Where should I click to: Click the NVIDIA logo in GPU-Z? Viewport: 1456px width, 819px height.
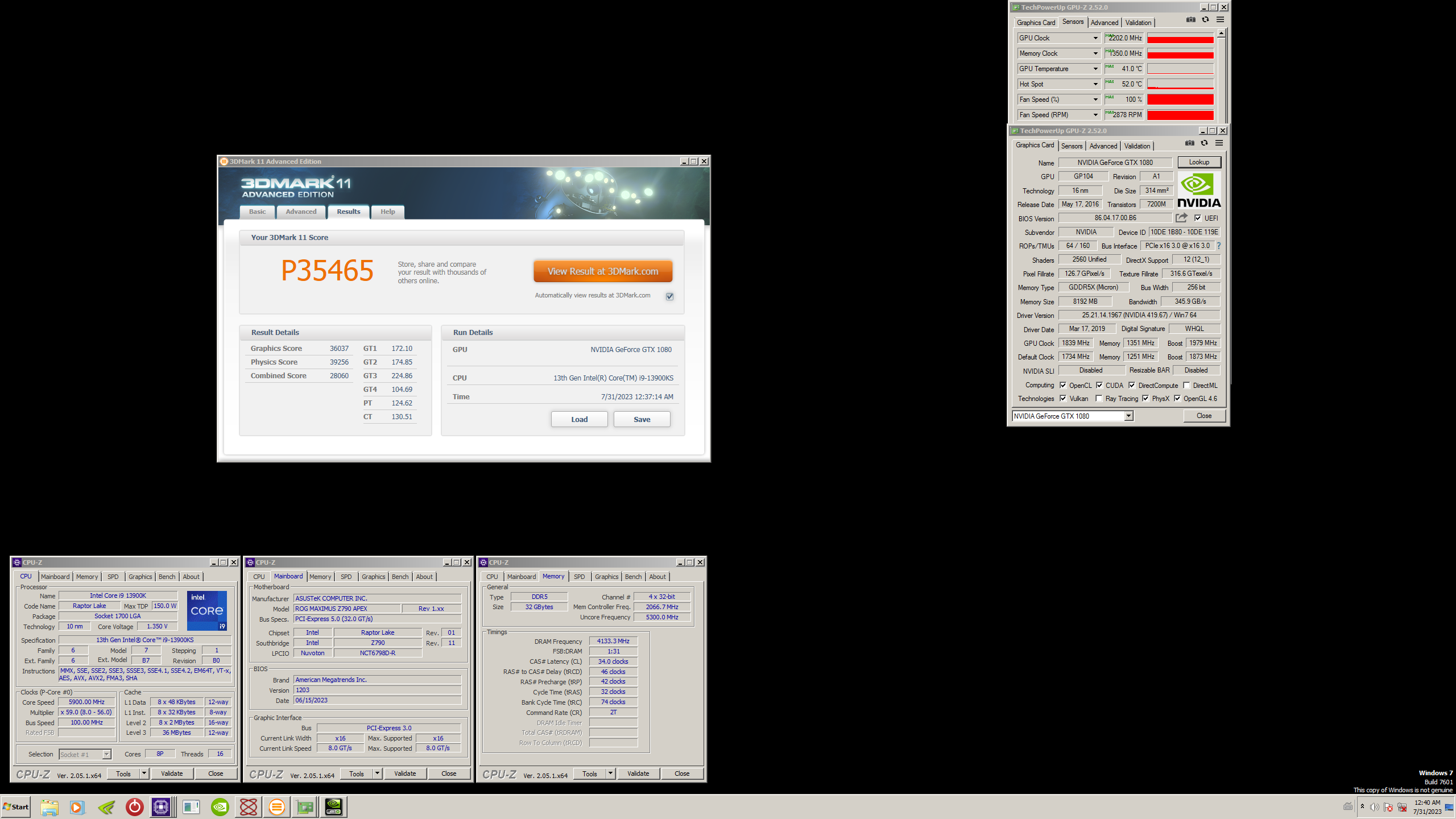pos(1199,191)
